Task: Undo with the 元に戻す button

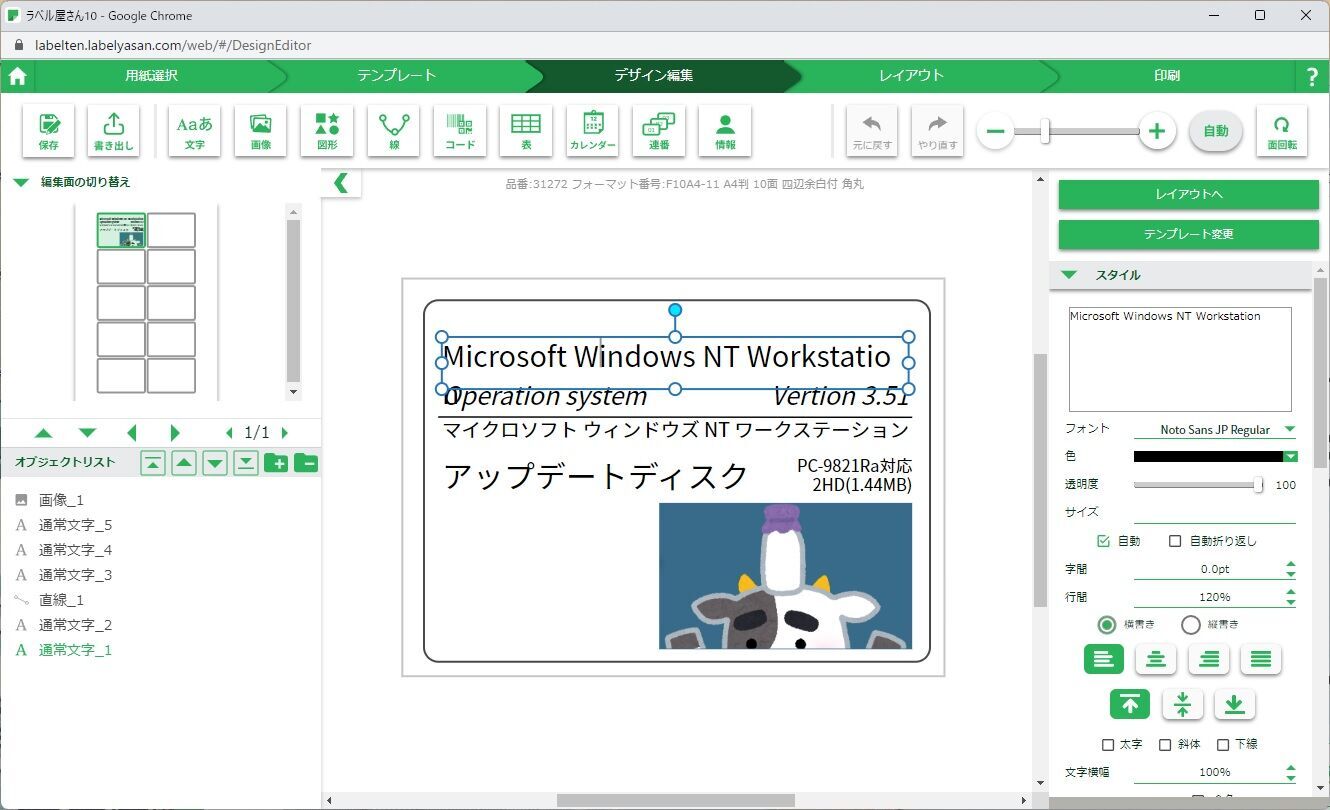Action: click(872, 131)
